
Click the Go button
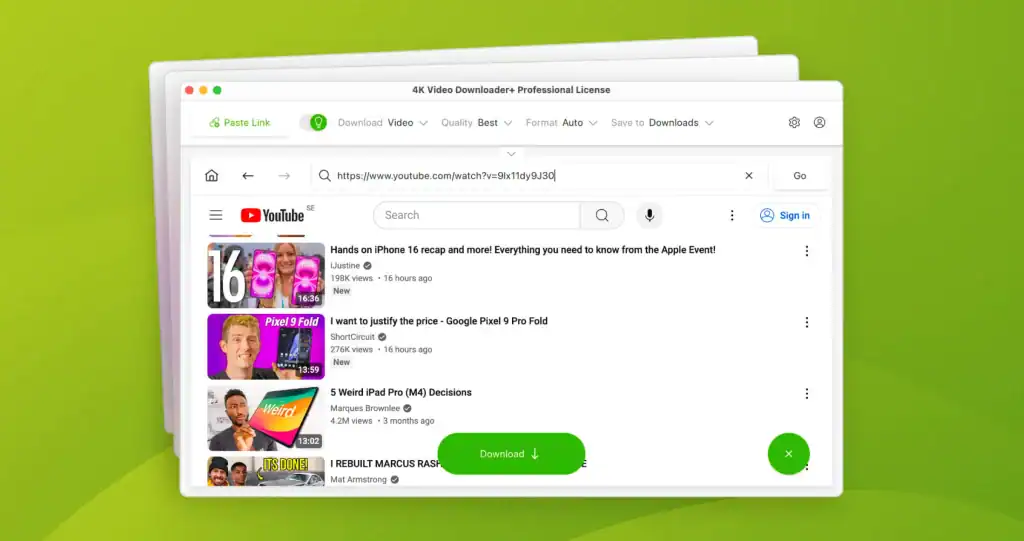tap(800, 176)
